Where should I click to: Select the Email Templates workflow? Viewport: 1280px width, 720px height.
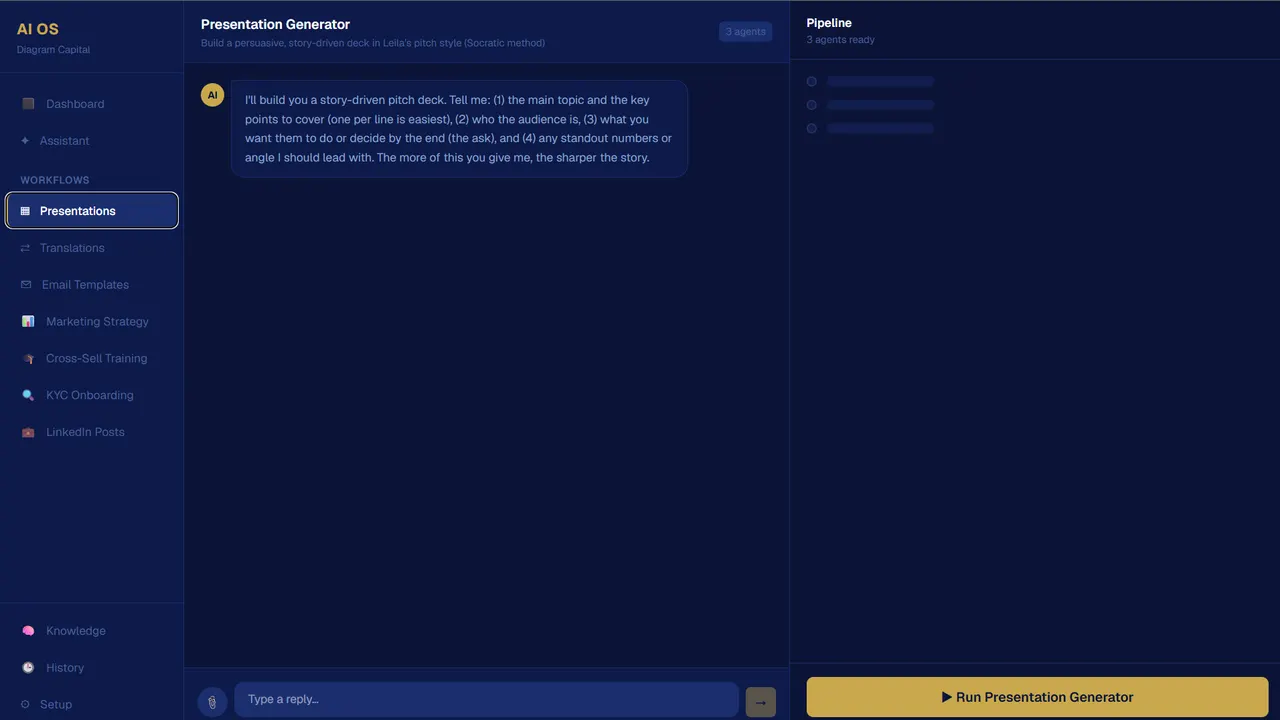[x=92, y=285]
